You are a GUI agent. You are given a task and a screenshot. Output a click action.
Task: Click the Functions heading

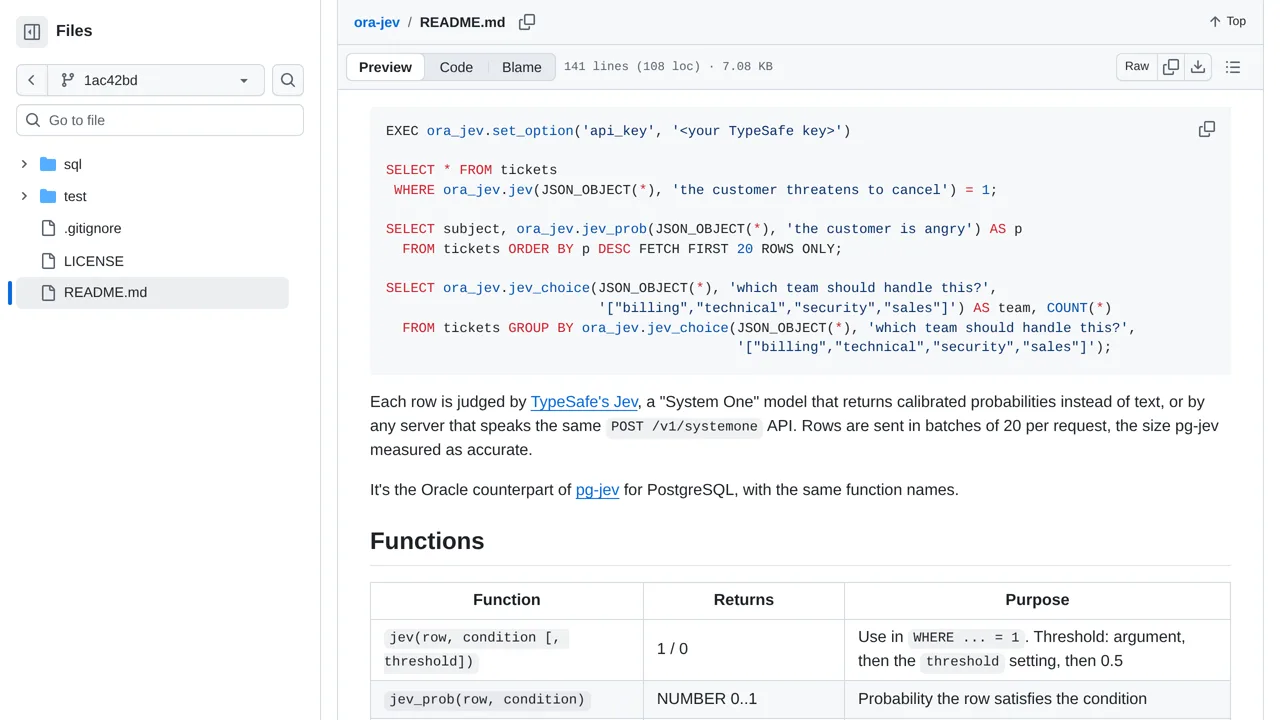pyautogui.click(x=427, y=541)
